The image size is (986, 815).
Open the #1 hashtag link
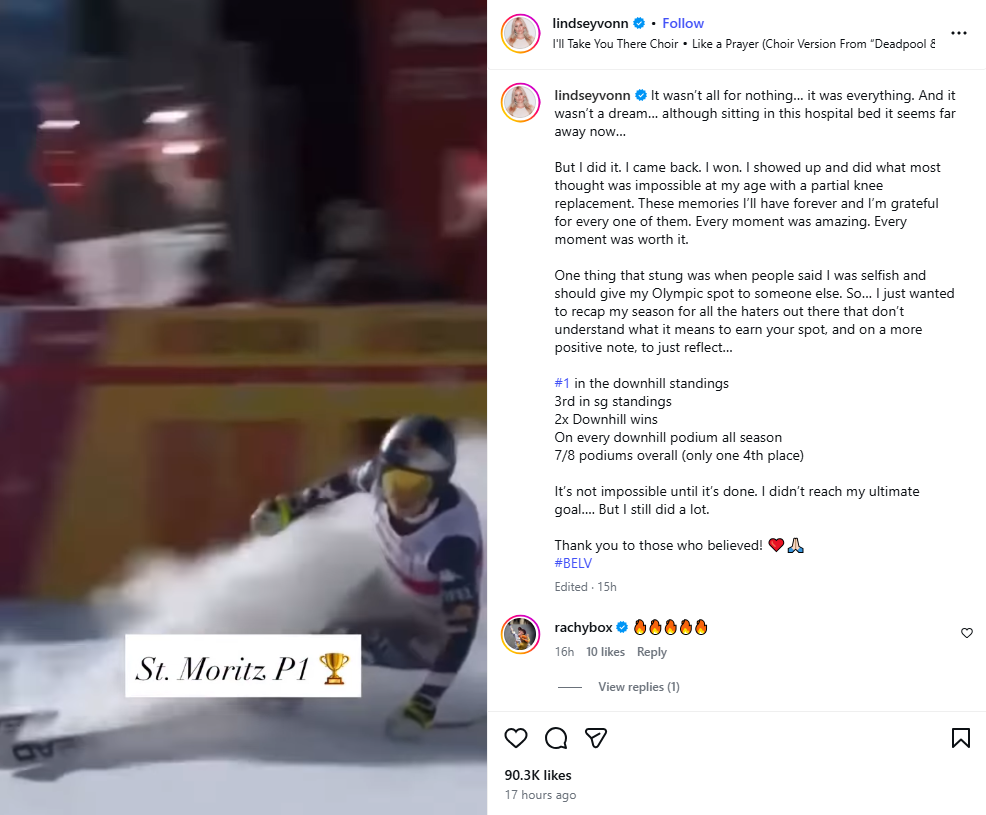(x=562, y=383)
